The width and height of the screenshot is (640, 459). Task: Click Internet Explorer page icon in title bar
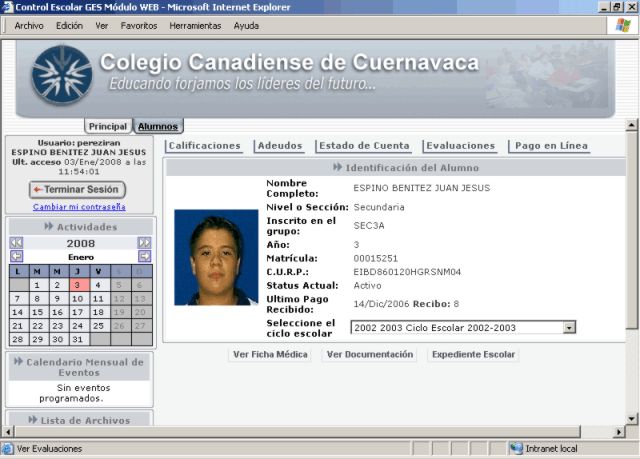[8, 7]
